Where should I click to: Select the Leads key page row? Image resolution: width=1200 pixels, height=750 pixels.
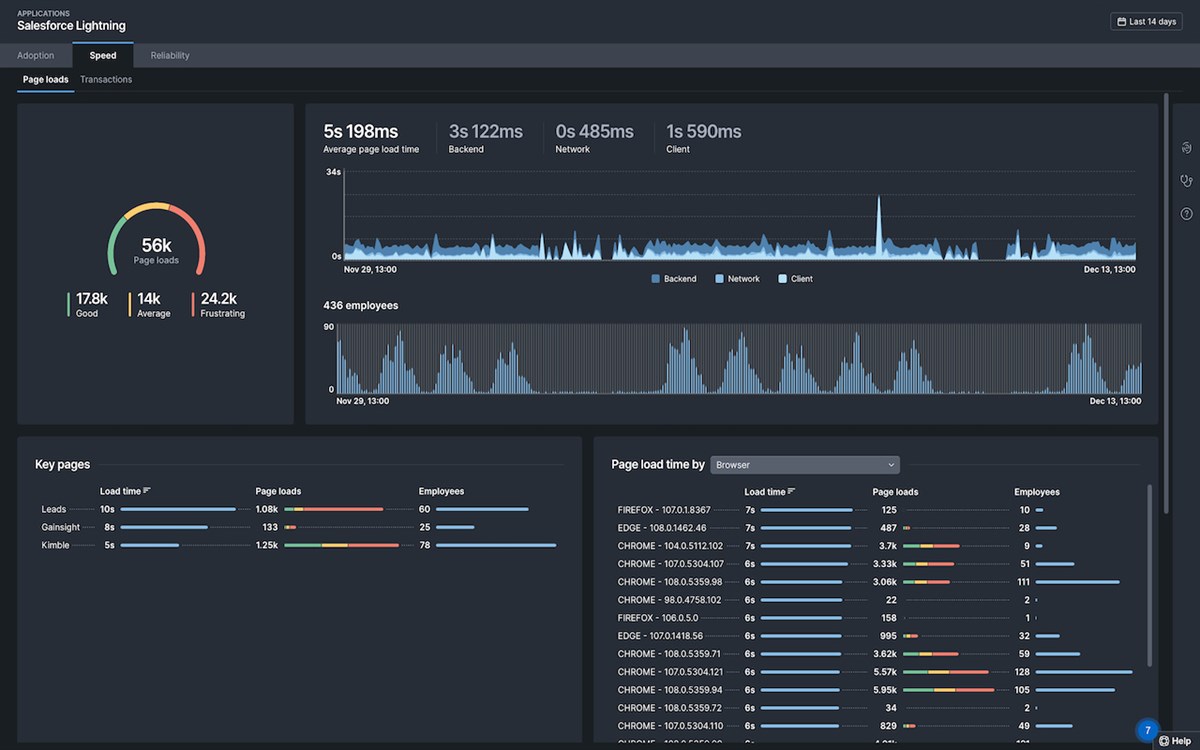(x=299, y=509)
